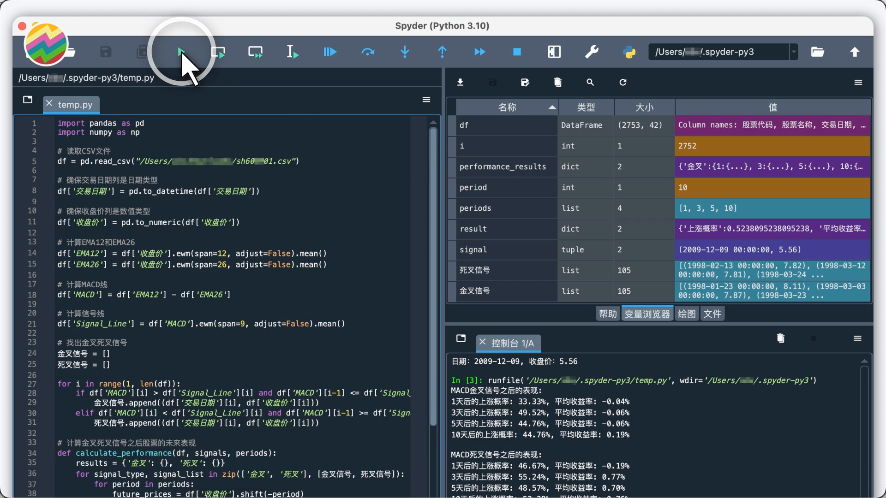
Task: Open the editor pane options hamburger menu
Action: 426,101
